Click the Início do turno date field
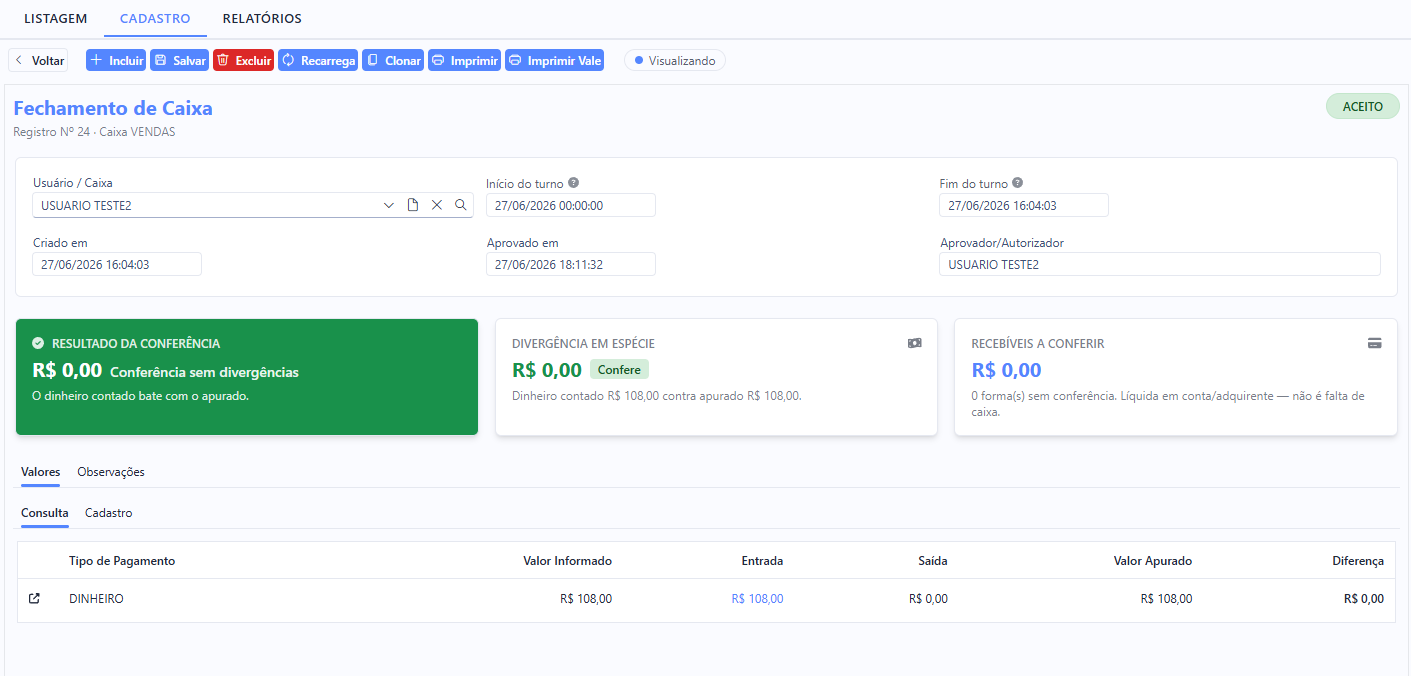 pyautogui.click(x=571, y=205)
